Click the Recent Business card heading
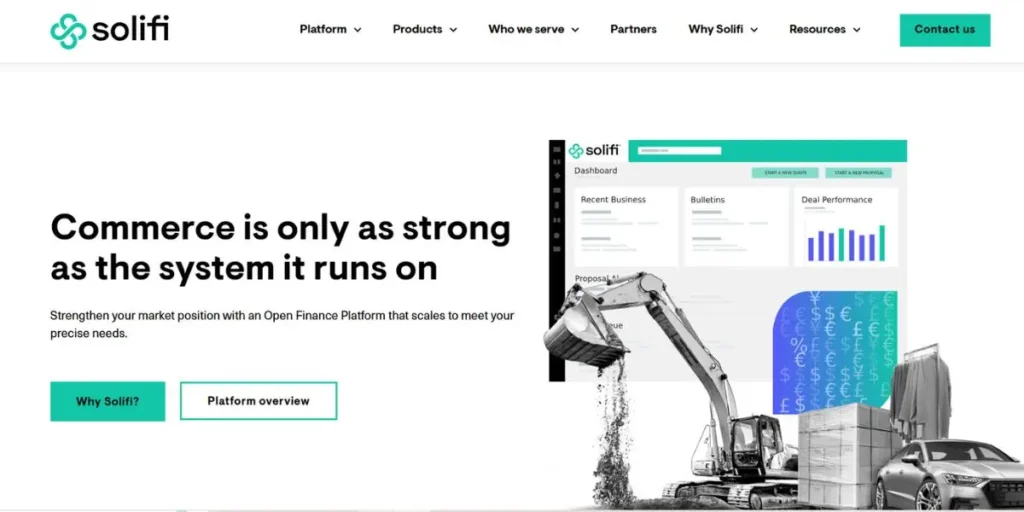This screenshot has width=1024, height=512. click(613, 200)
